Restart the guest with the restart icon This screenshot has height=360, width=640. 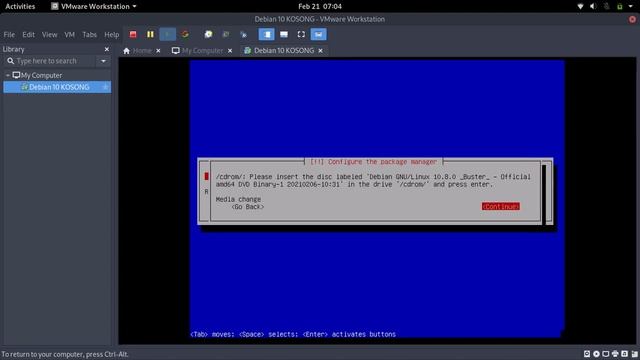(x=185, y=35)
